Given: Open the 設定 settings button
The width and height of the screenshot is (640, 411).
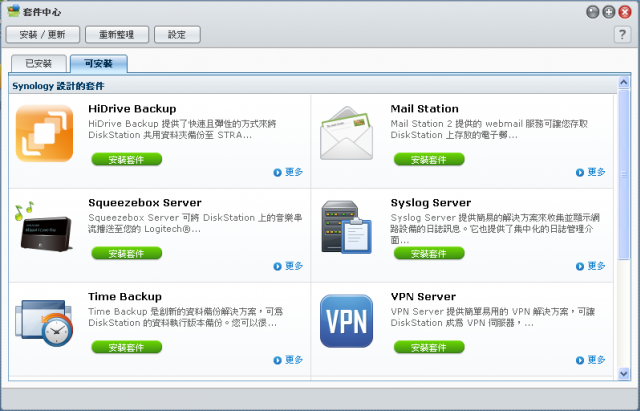Looking at the screenshot, I should click(177, 35).
